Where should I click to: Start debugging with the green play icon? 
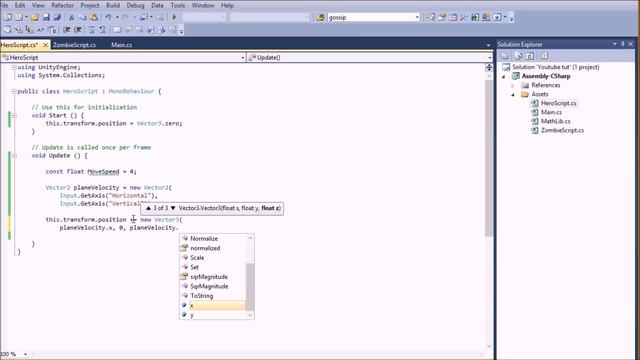(x=174, y=17)
